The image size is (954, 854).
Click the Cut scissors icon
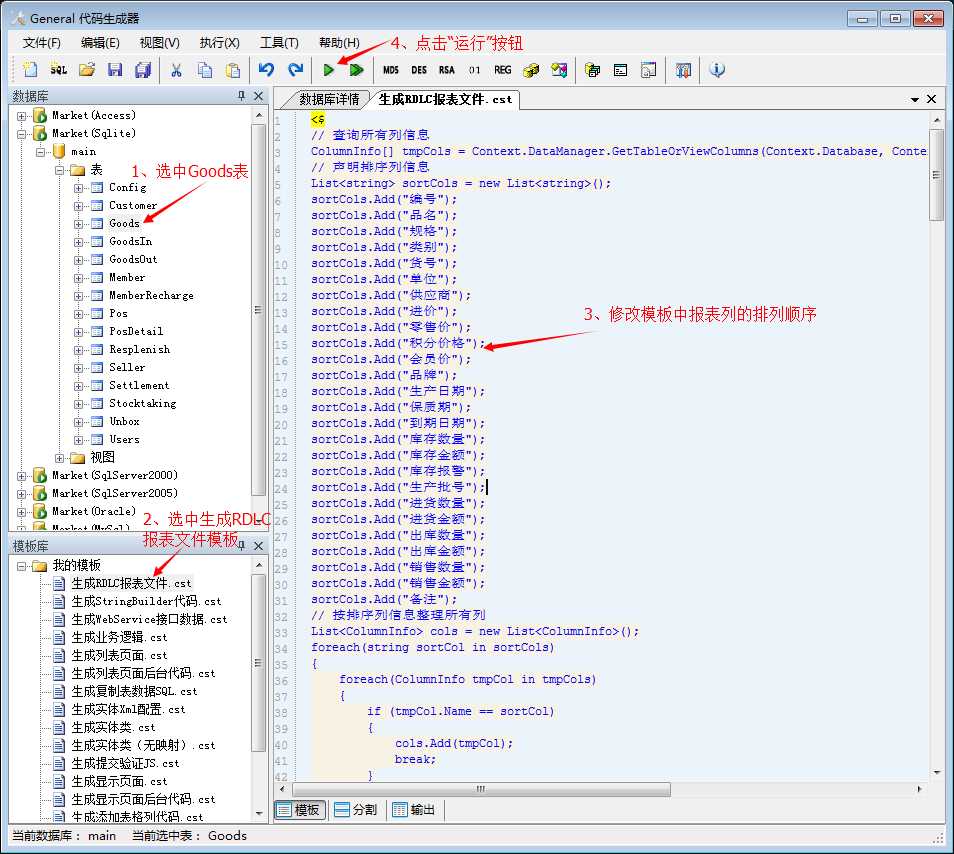pos(176,70)
